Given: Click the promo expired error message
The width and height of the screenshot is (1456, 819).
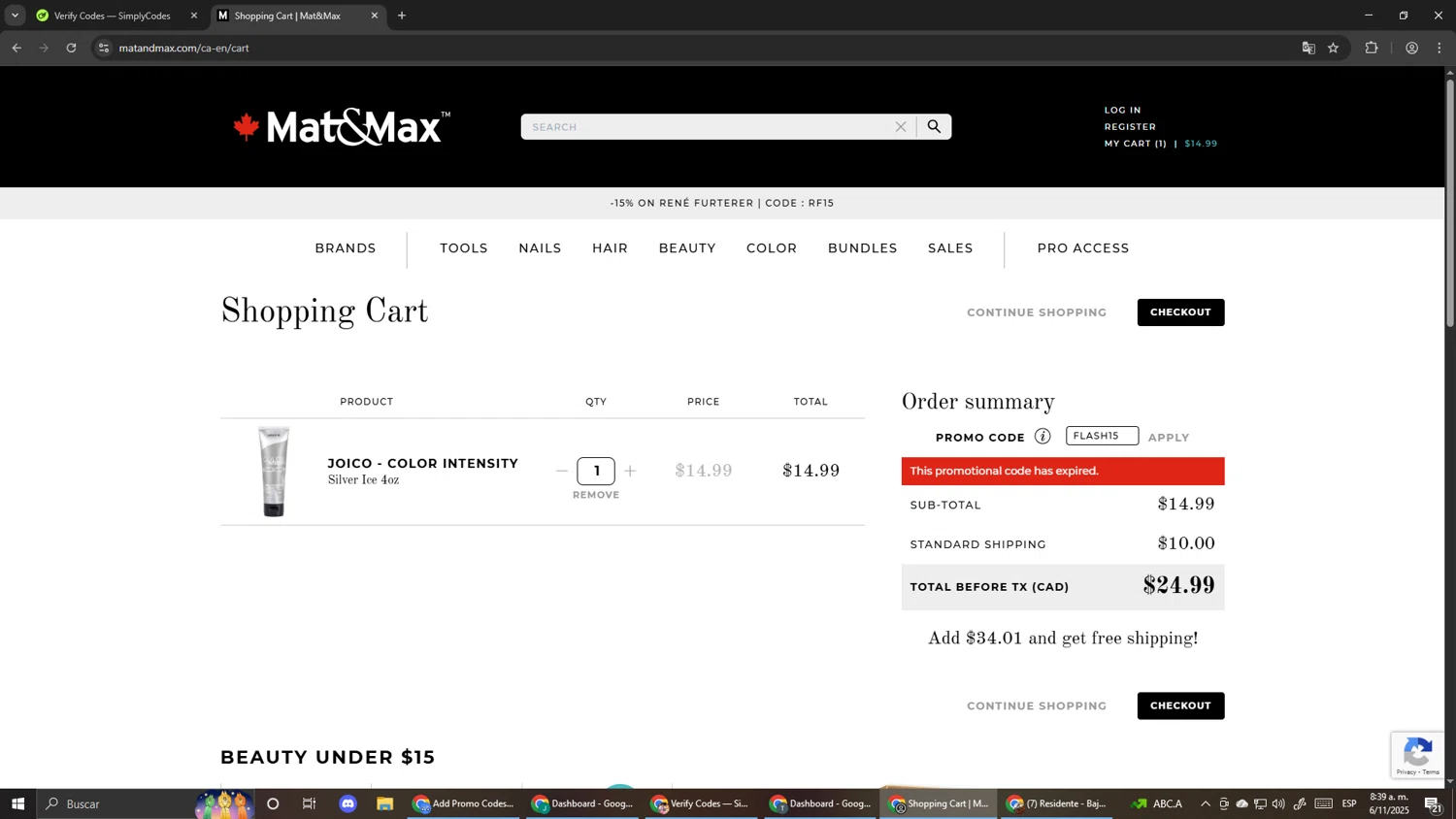Looking at the screenshot, I should pos(1063,471).
